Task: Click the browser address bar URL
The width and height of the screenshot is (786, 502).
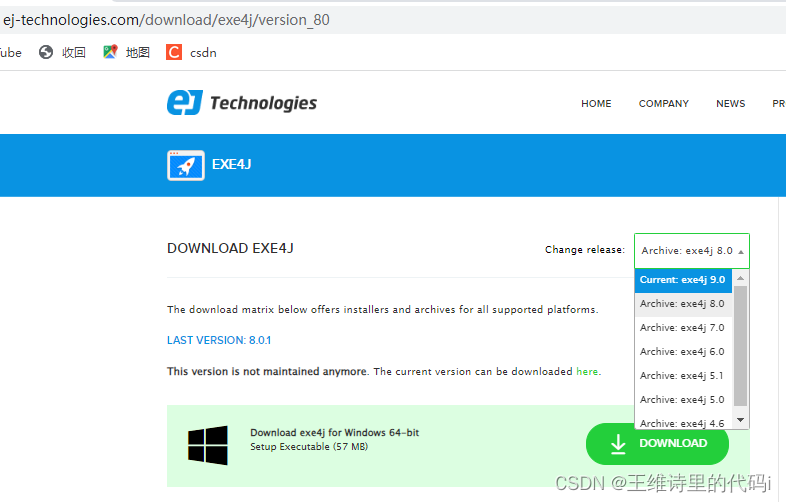Action: coord(166,20)
